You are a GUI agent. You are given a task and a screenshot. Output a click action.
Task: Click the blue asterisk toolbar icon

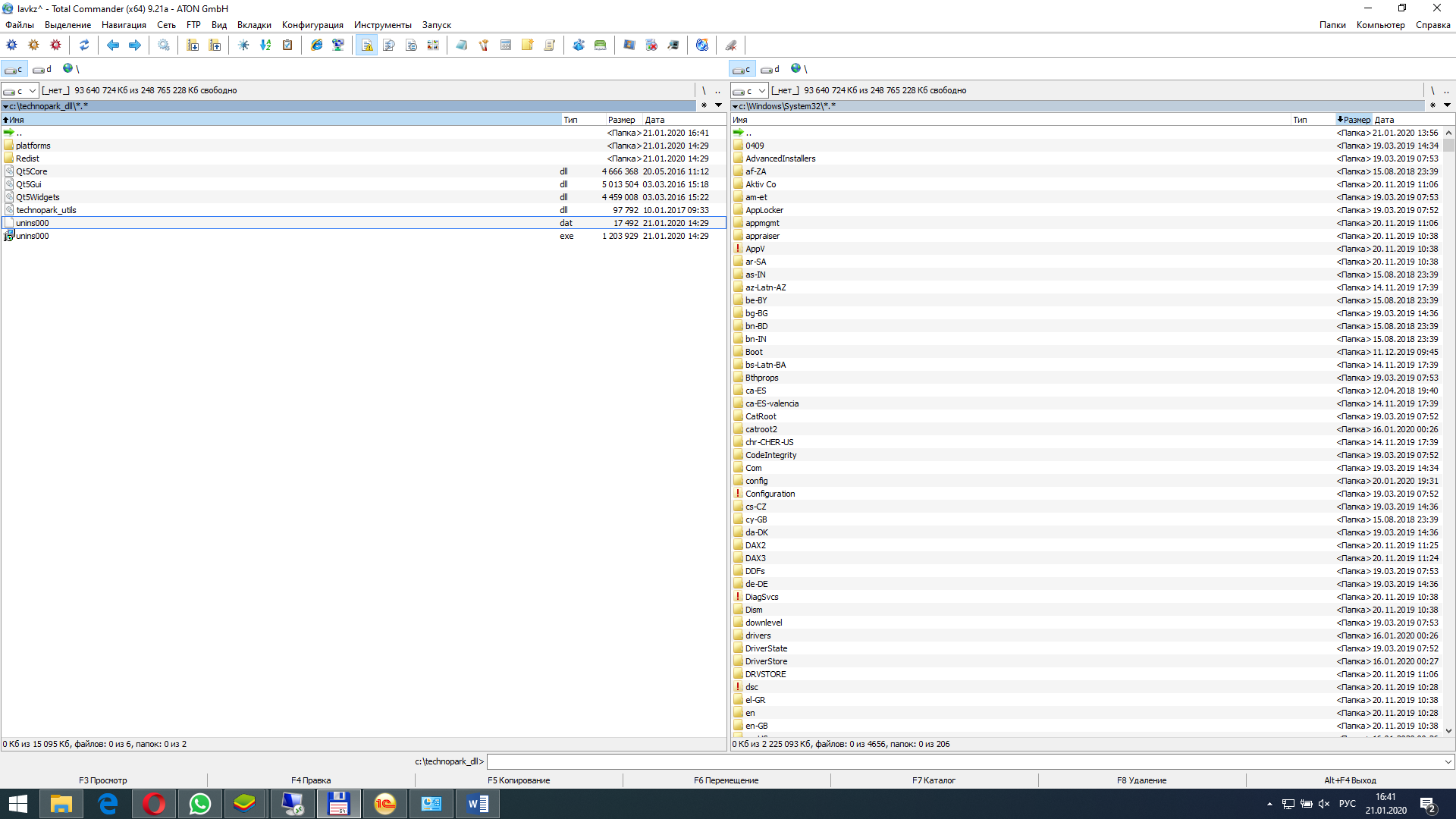pyautogui.click(x=243, y=45)
